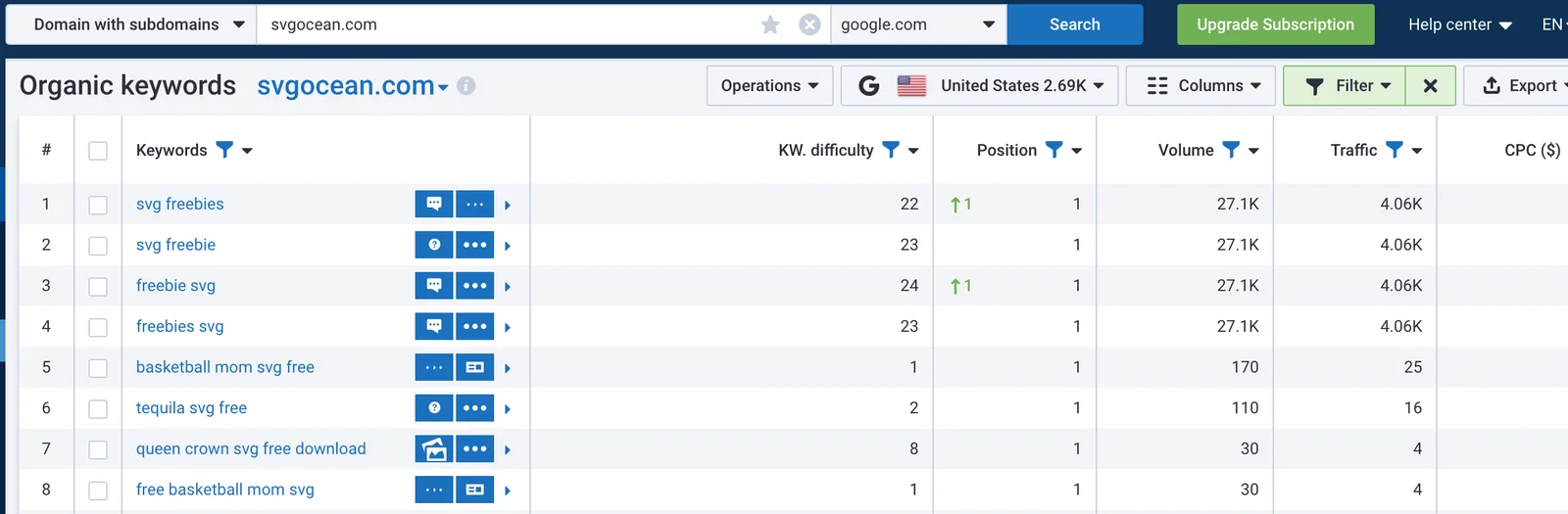Click the Google G search engine icon
1568x514 pixels.
click(x=868, y=86)
